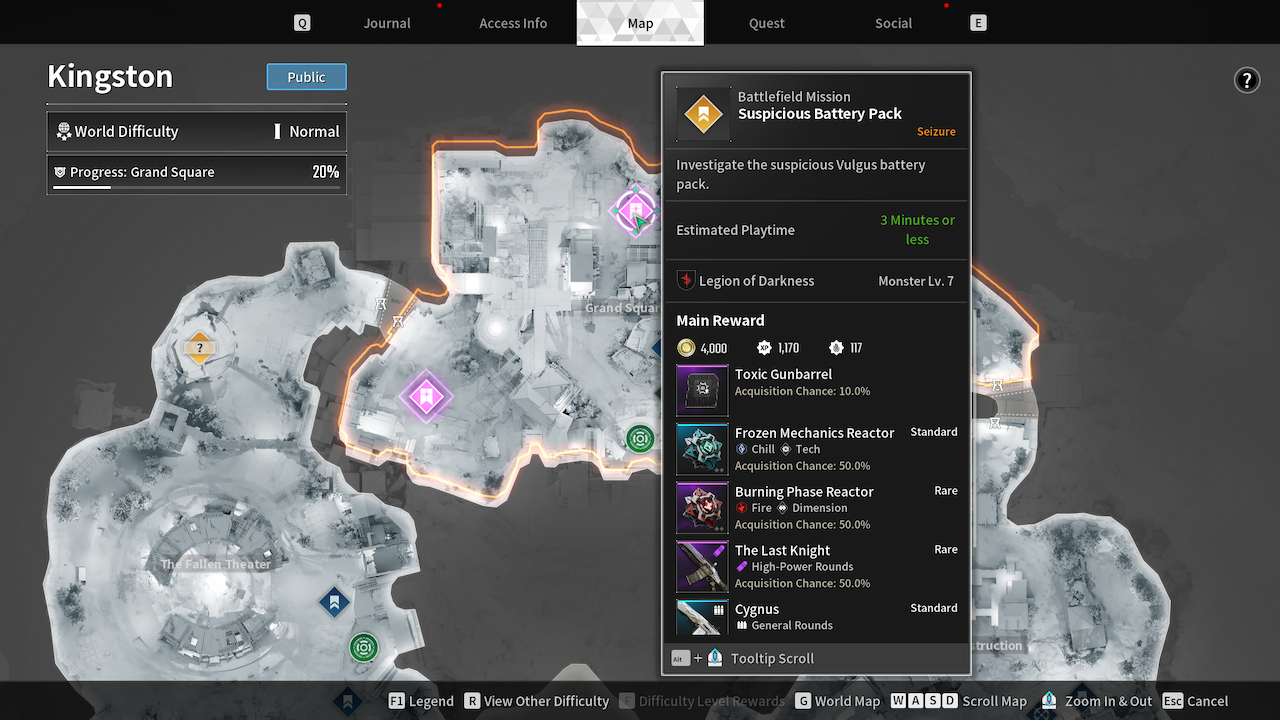
Task: Click the Grand Square progress bar
Action: pyautogui.click(x=196, y=187)
